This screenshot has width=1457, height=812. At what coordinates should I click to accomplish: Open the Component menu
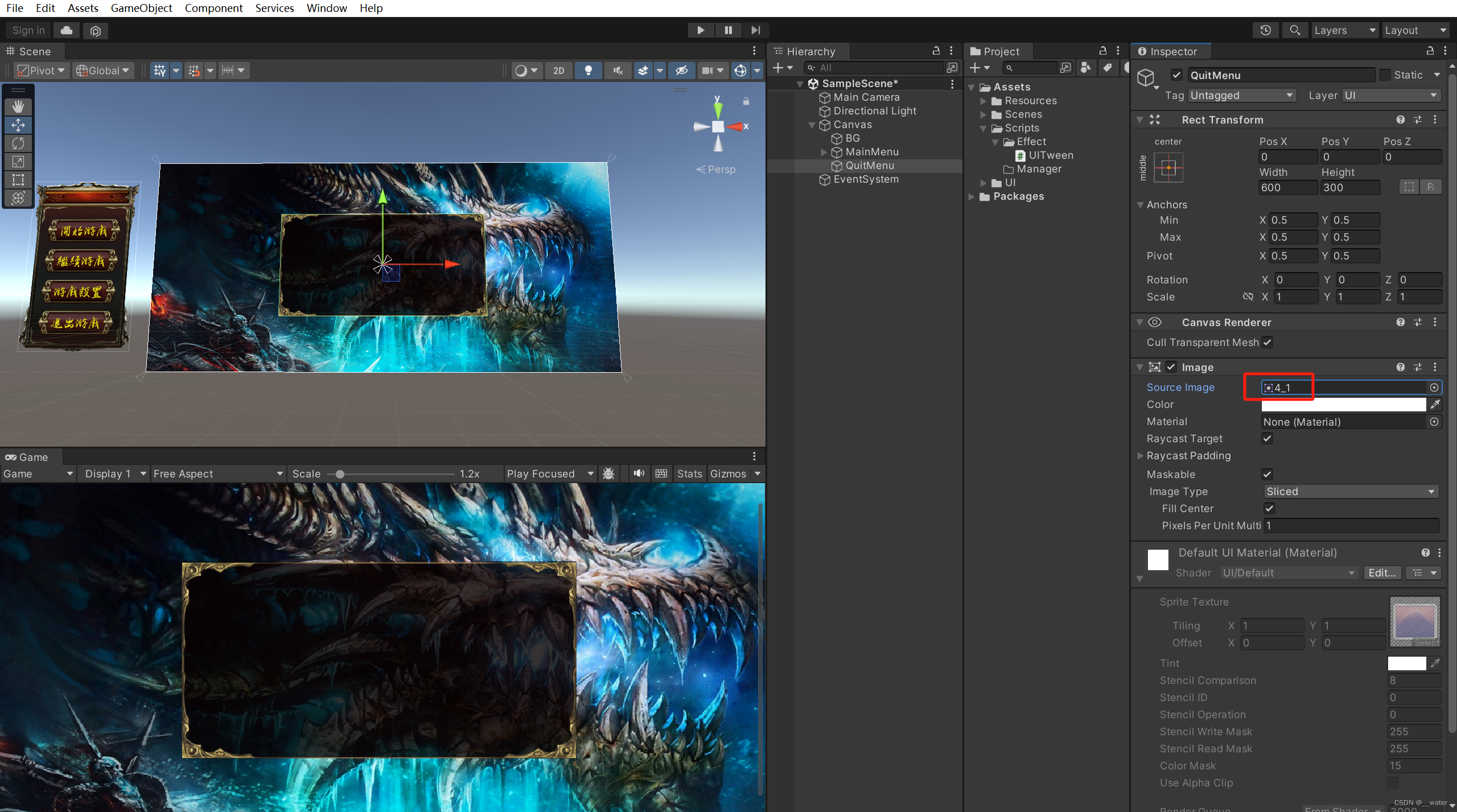(x=213, y=8)
